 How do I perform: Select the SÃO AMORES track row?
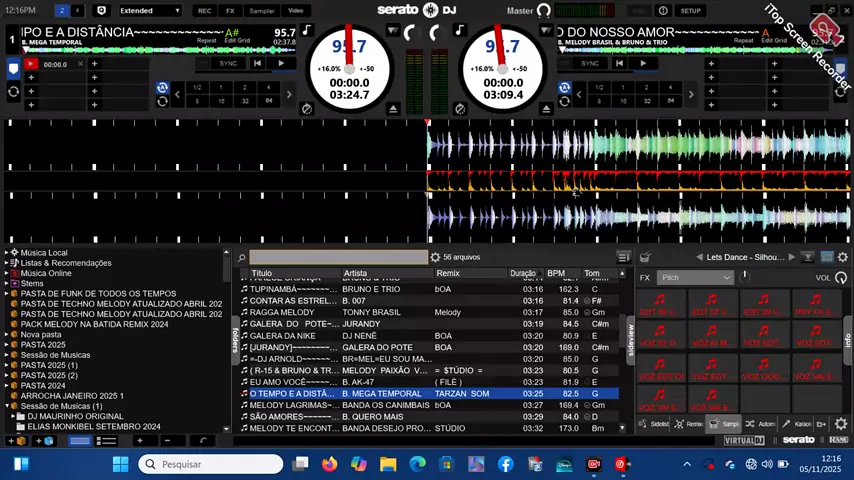(x=429, y=417)
